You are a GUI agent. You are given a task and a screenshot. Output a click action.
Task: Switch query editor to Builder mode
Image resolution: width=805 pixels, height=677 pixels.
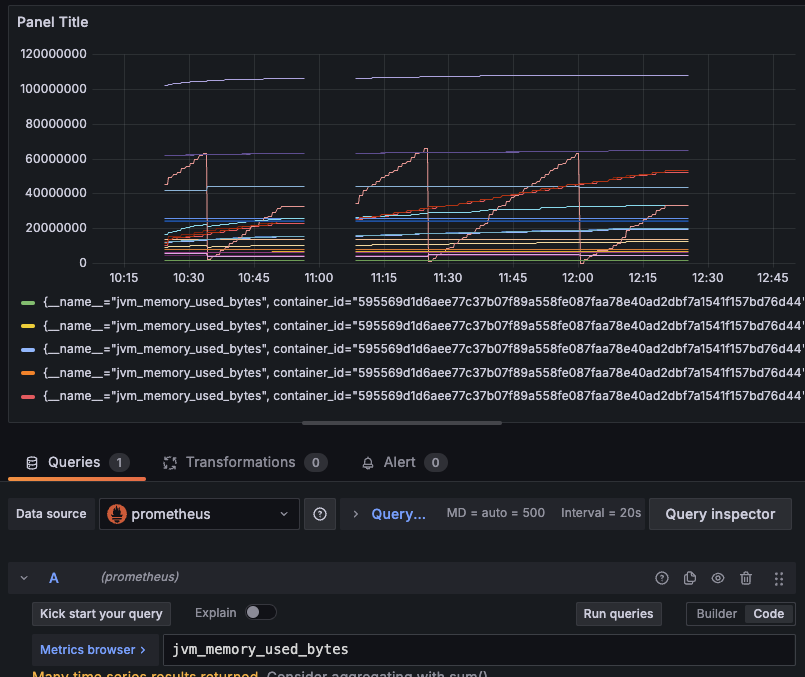point(715,613)
